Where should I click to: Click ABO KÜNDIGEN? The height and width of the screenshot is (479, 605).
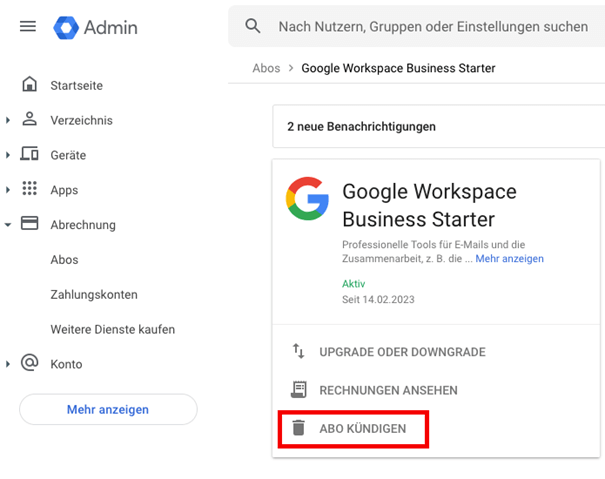(362, 428)
